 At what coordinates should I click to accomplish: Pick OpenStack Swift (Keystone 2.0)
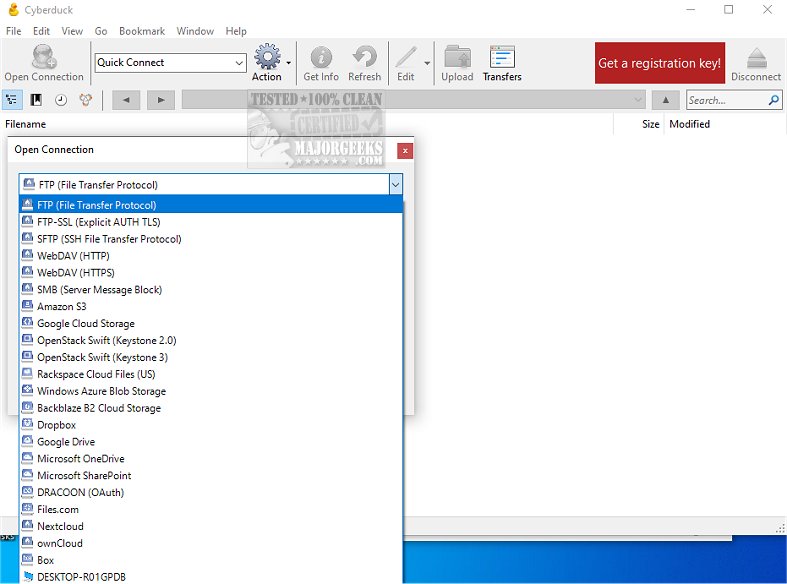211,340
